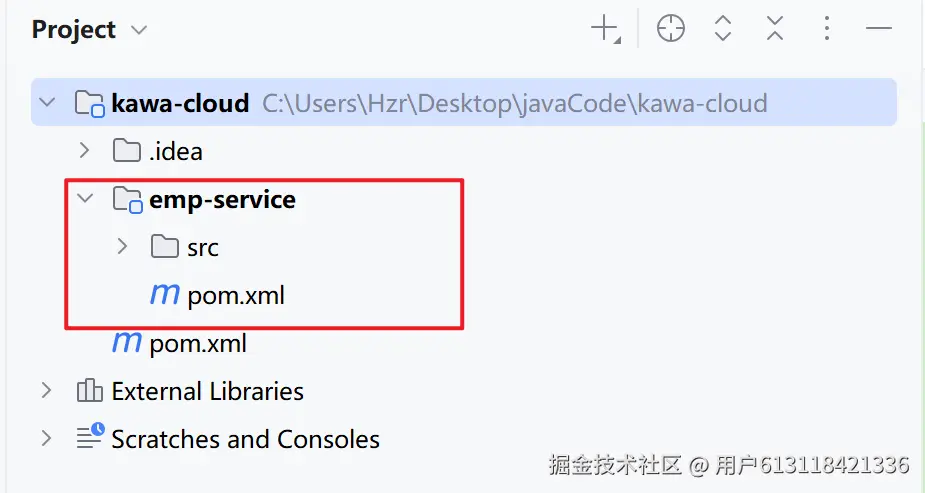The width and height of the screenshot is (925, 493).
Task: Select pom.xml inside emp-service
Action: (236, 295)
